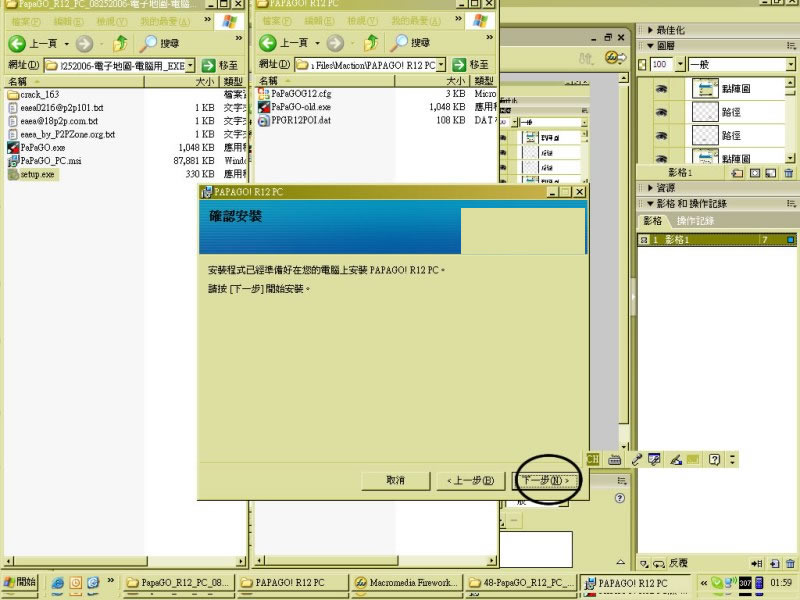Click 下一步(N) to start installation

pyautogui.click(x=546, y=481)
